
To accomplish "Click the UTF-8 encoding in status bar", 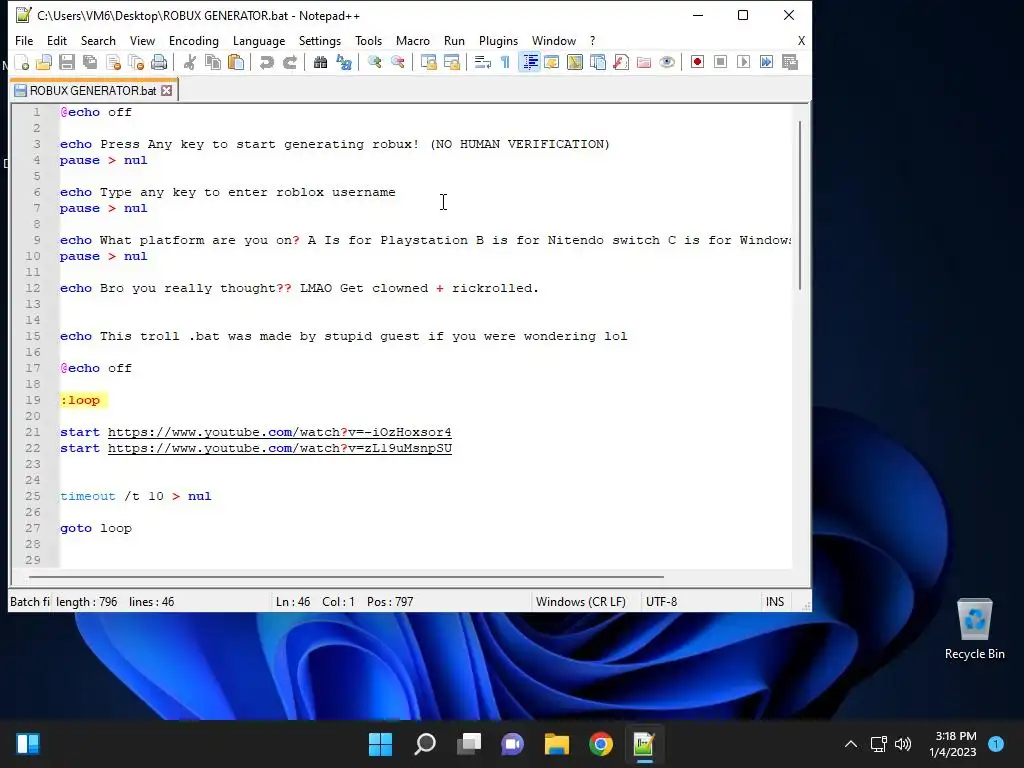I will tap(661, 601).
